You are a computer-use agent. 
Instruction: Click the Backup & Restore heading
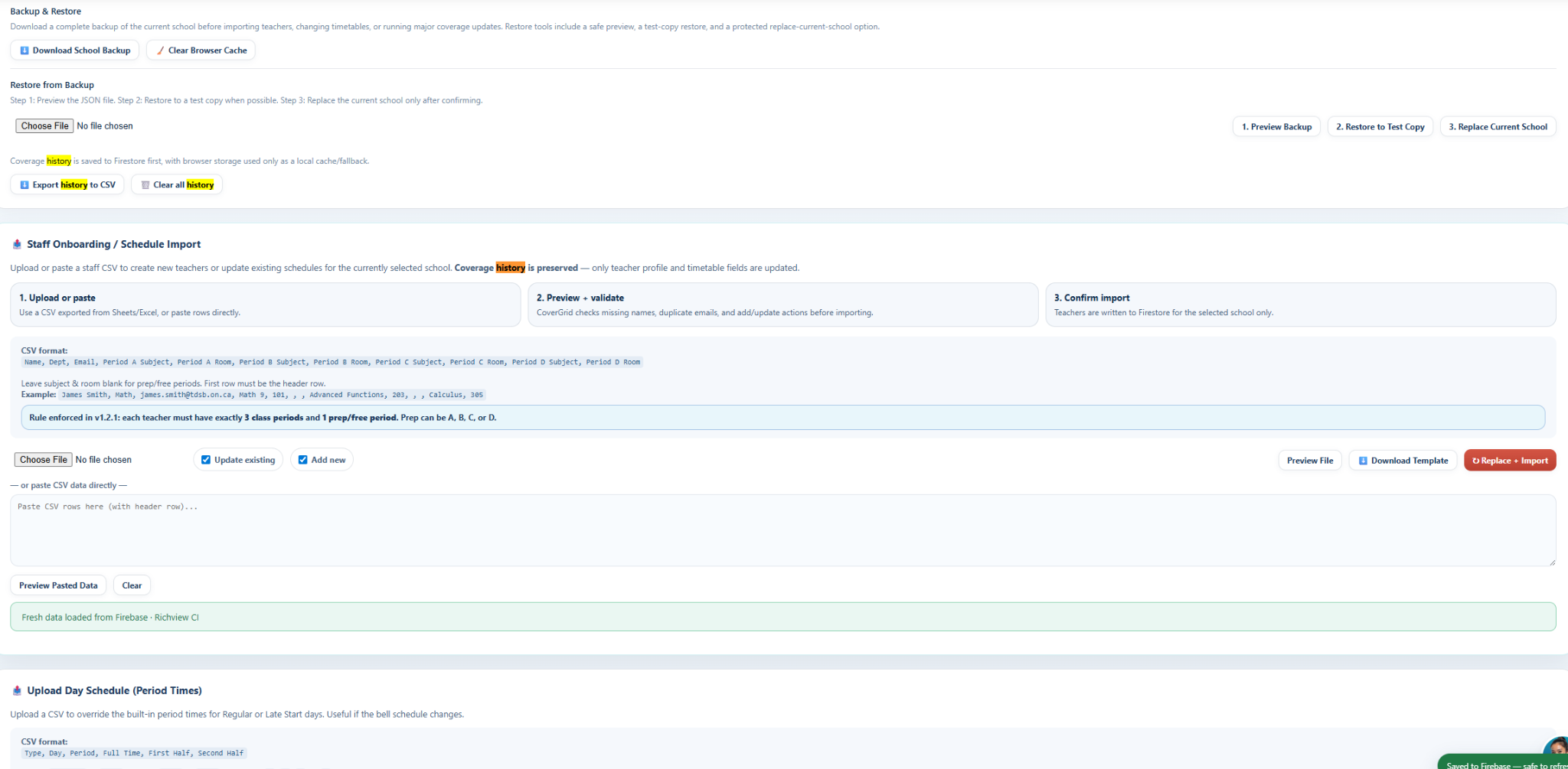click(x=45, y=11)
